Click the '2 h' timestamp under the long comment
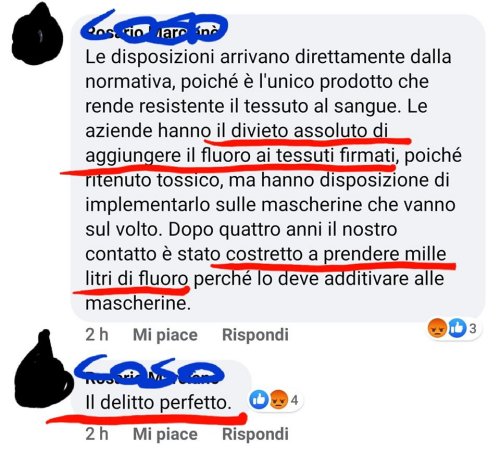Screen dimensions: 500x454 (x=97, y=335)
